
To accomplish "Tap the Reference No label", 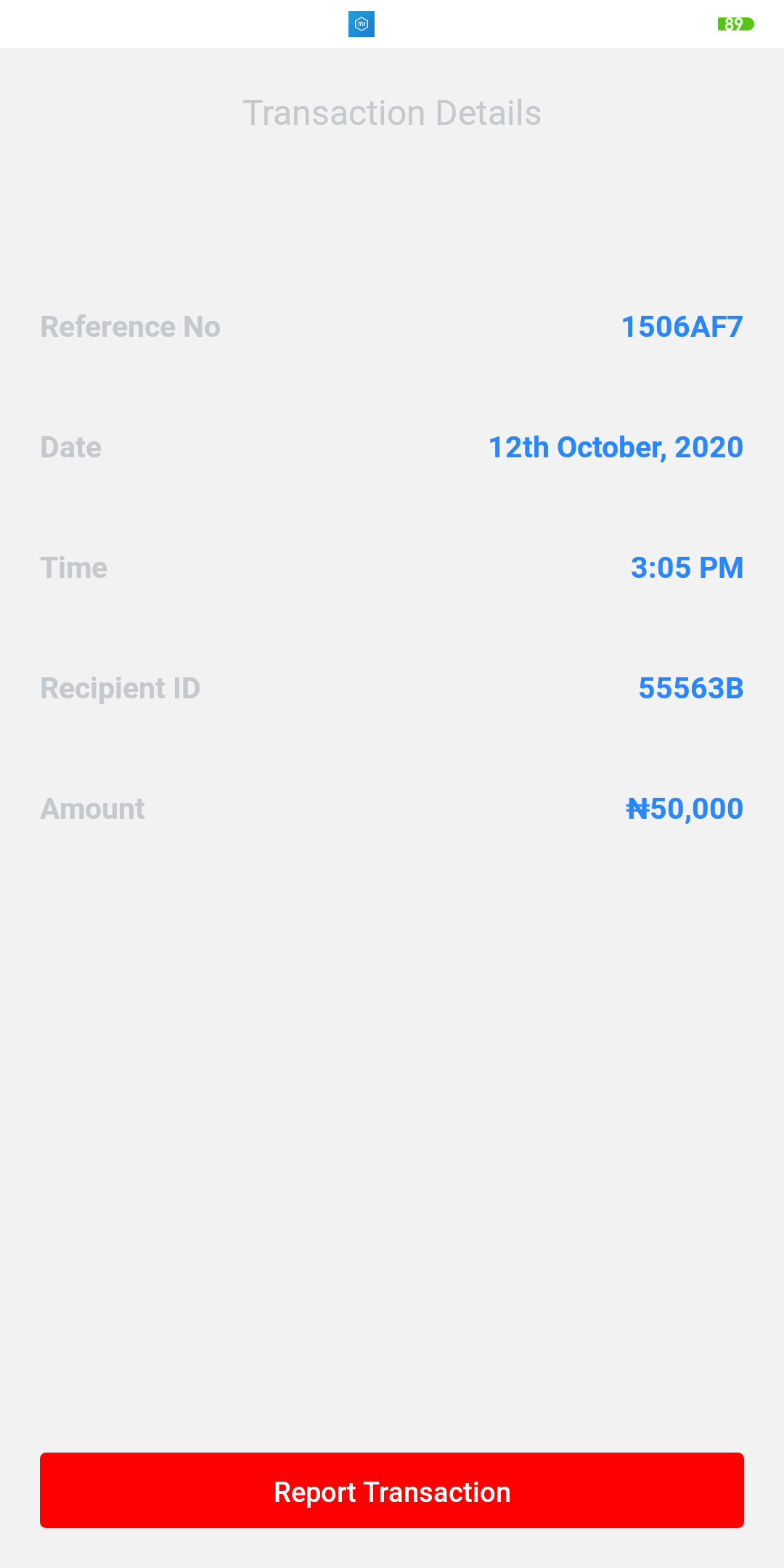I will click(x=131, y=327).
